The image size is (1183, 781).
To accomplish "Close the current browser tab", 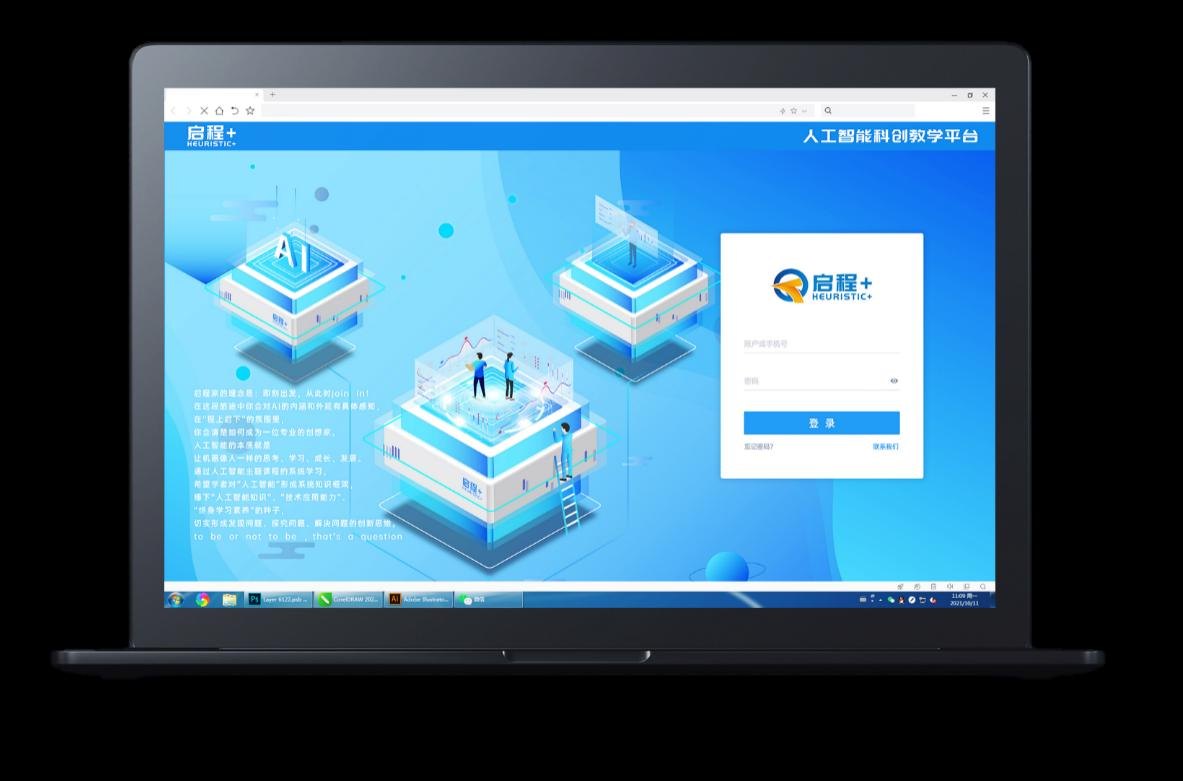I will coord(257,94).
